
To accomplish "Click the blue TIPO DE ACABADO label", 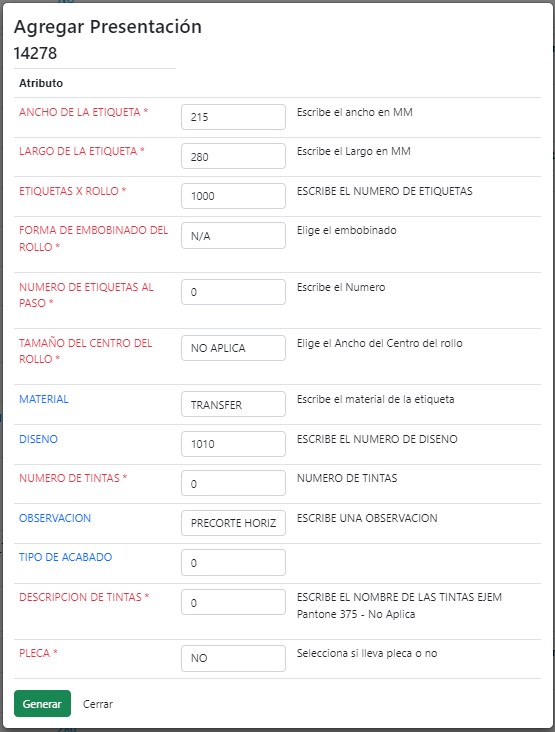I will coord(65,557).
